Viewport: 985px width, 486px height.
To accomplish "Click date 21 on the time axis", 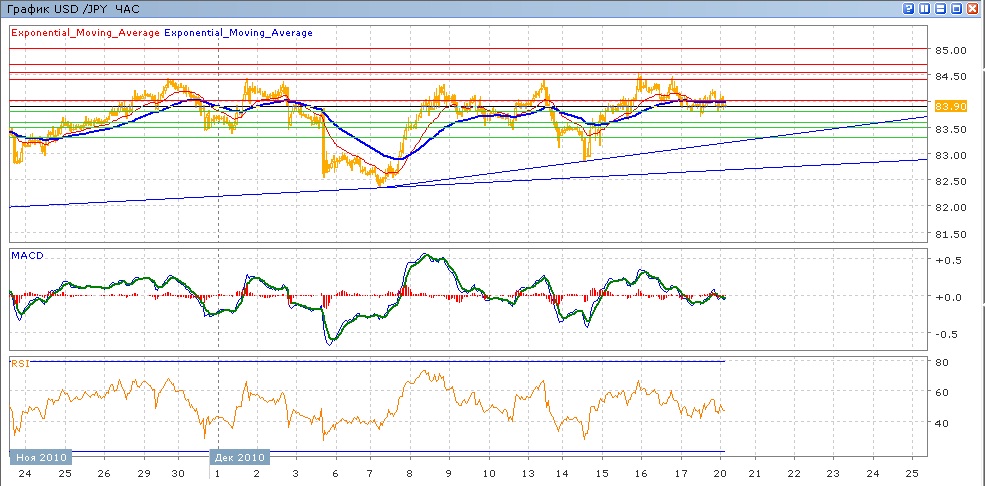I will [756, 474].
